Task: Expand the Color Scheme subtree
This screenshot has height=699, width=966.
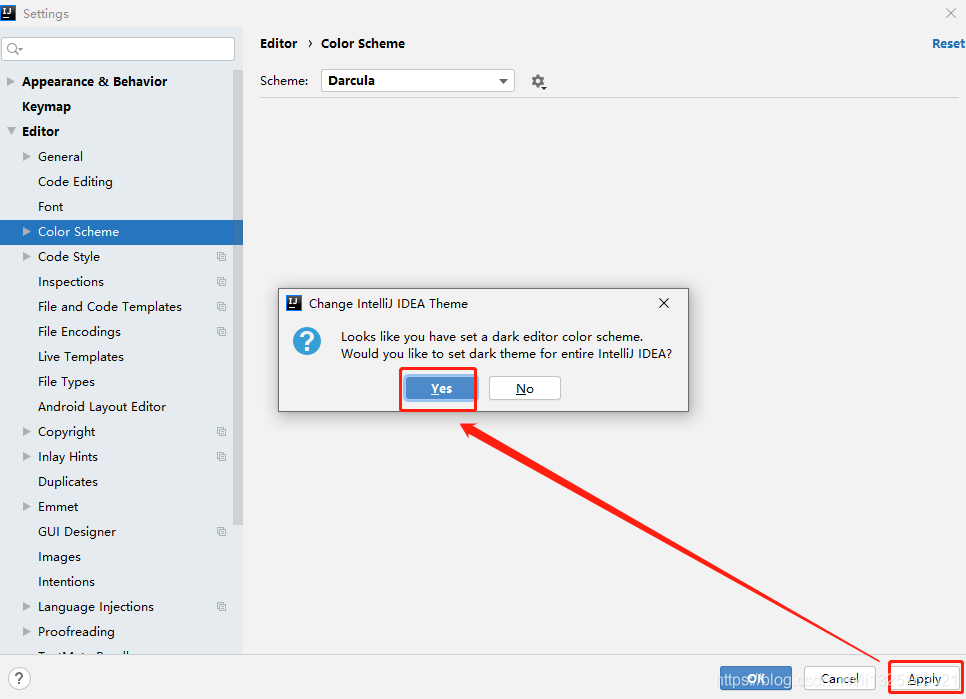Action: 26,232
